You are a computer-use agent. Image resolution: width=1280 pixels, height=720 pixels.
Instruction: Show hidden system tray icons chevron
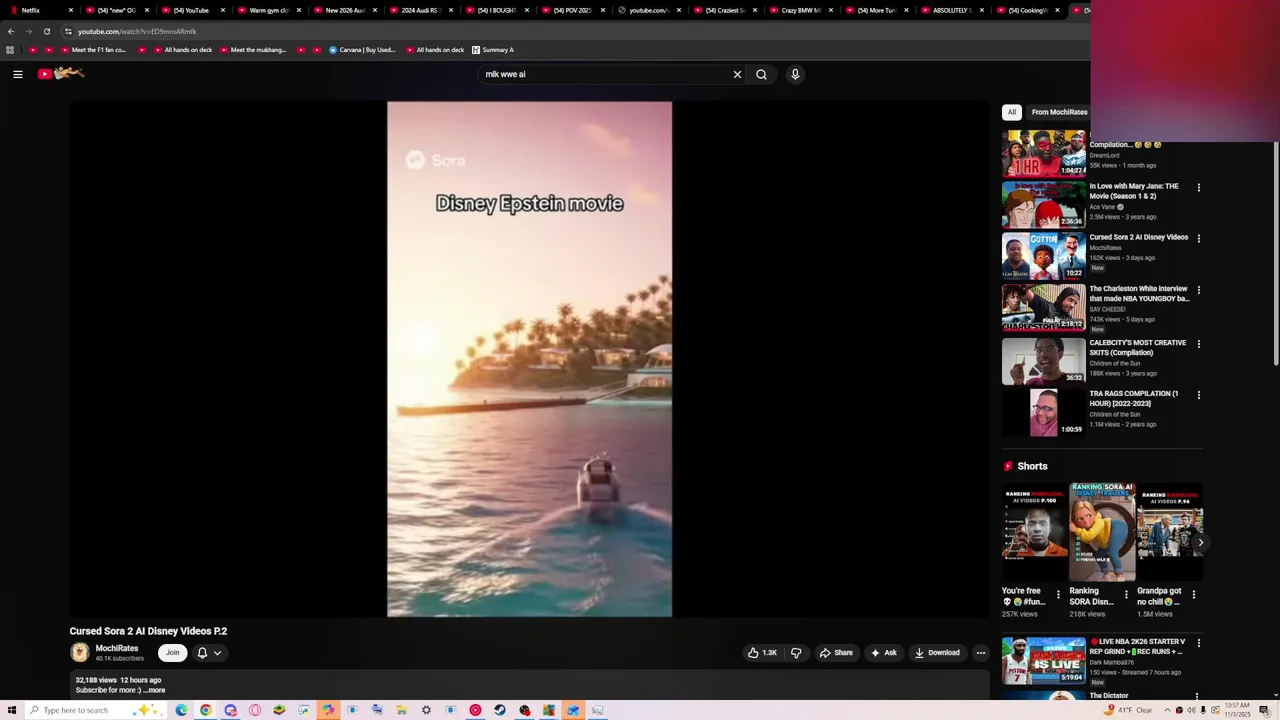click(1166, 710)
